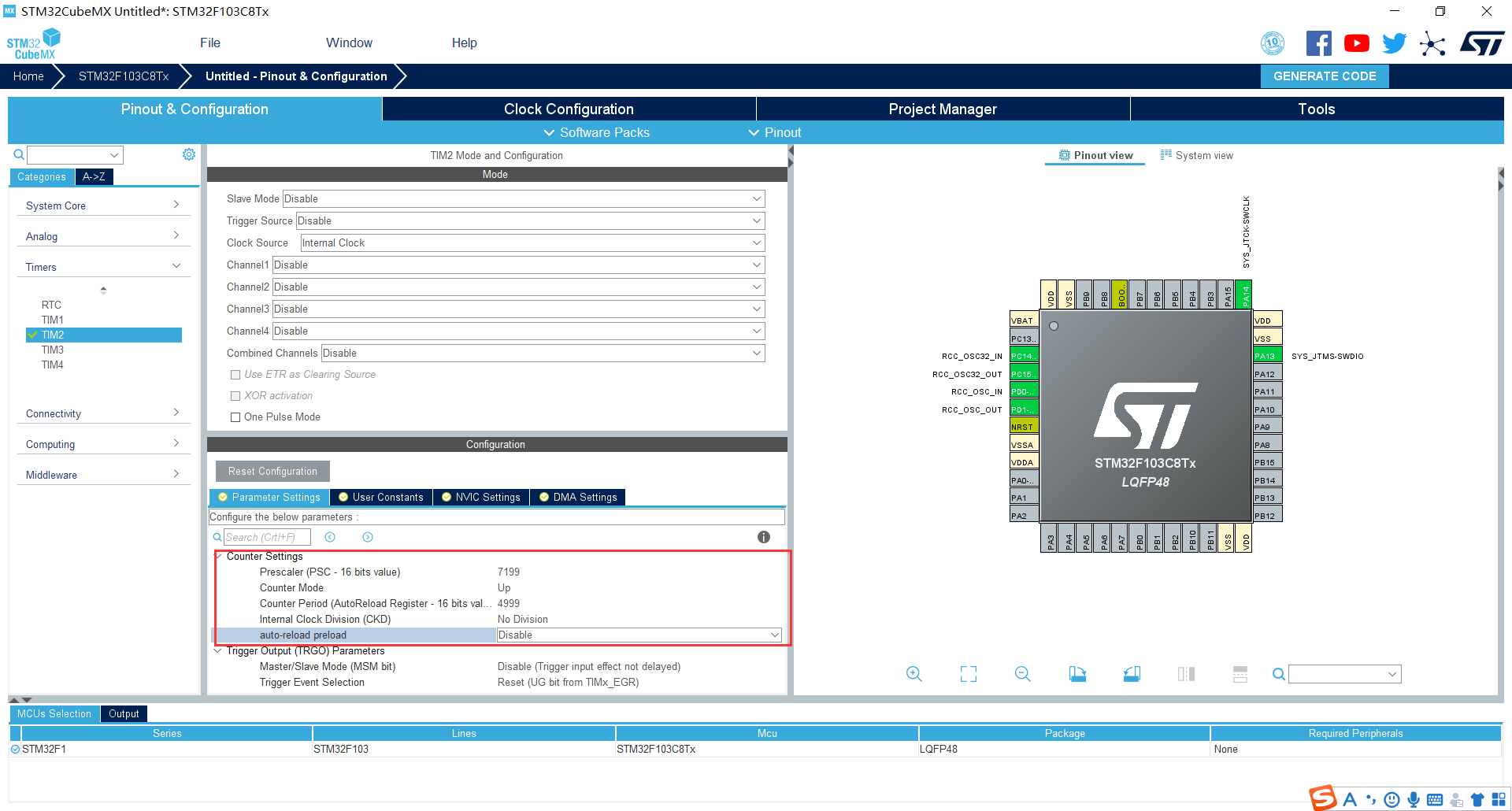
Task: Select TIM3 in the Timers list
Action: (53, 350)
